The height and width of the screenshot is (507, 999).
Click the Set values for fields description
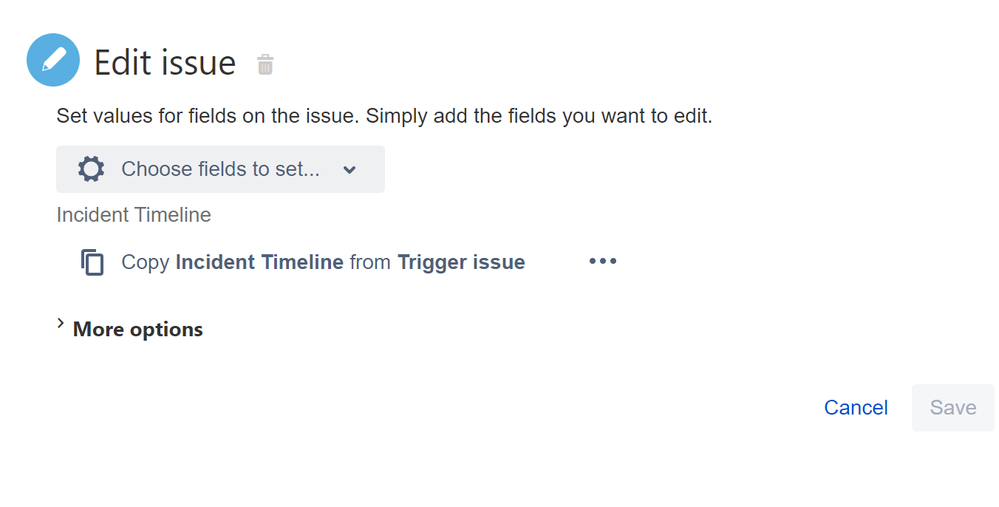pyautogui.click(x=384, y=116)
